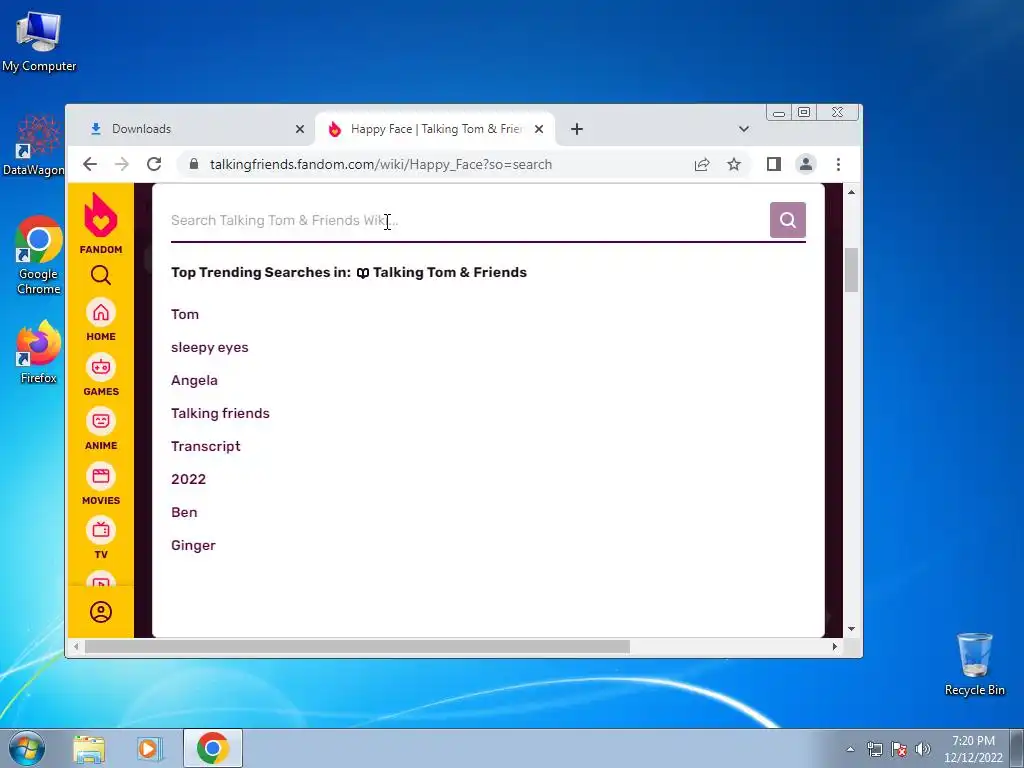Click Chrome's forward arrow
The height and width of the screenshot is (768, 1024).
tap(121, 165)
